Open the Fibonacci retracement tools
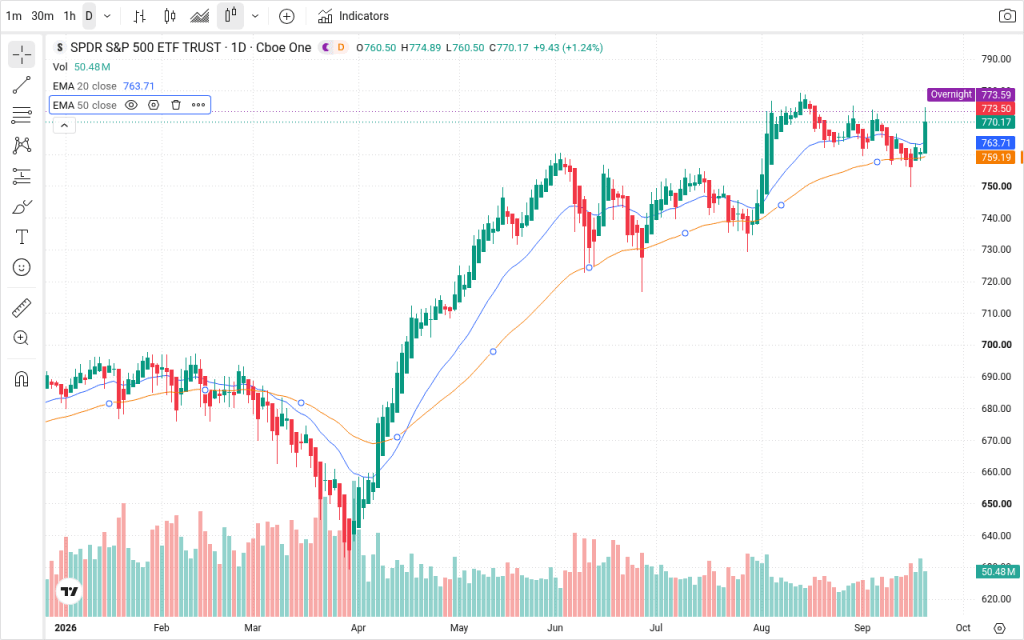The height and width of the screenshot is (640, 1024). [22, 115]
